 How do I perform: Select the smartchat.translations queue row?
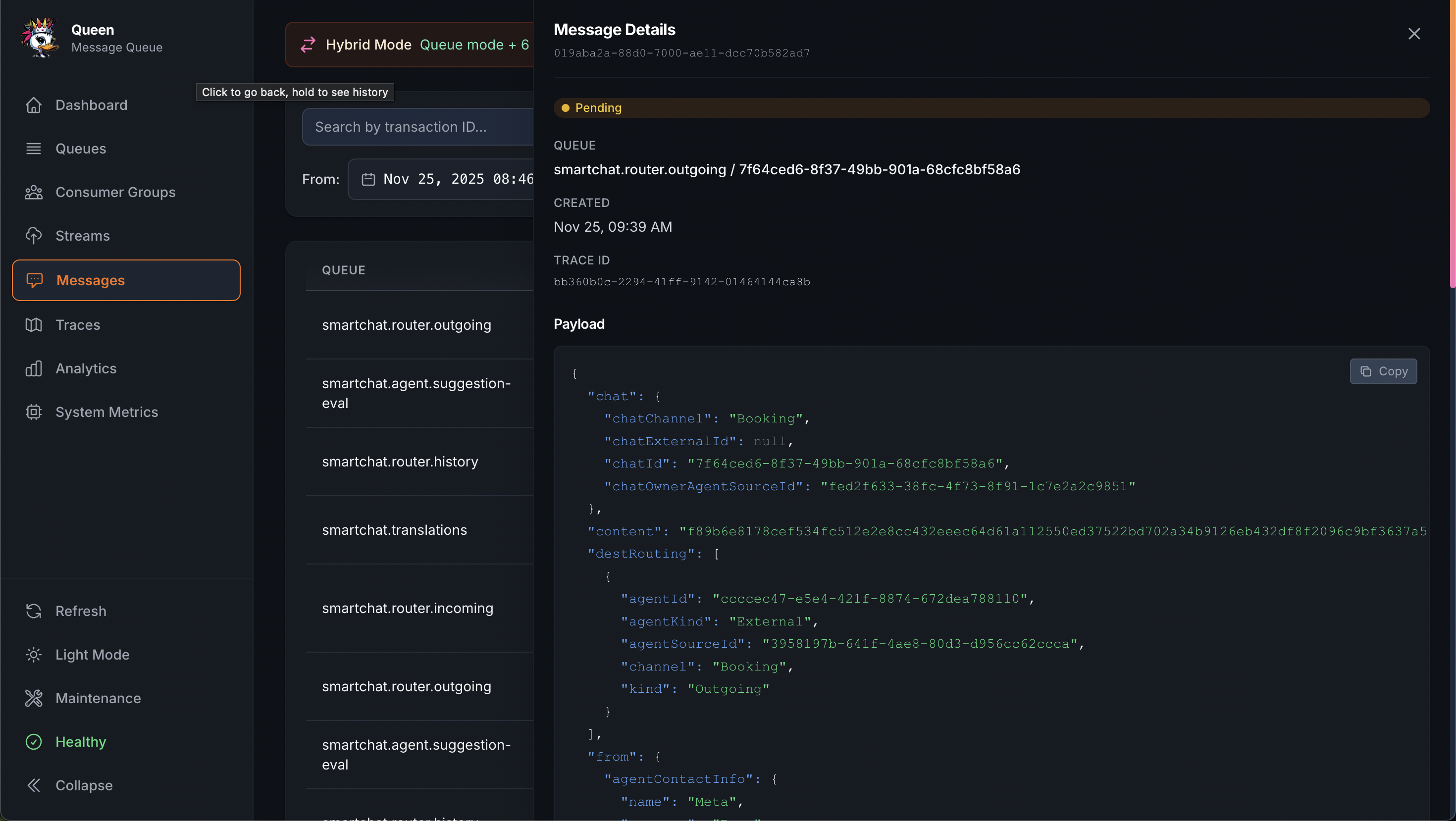click(x=395, y=530)
